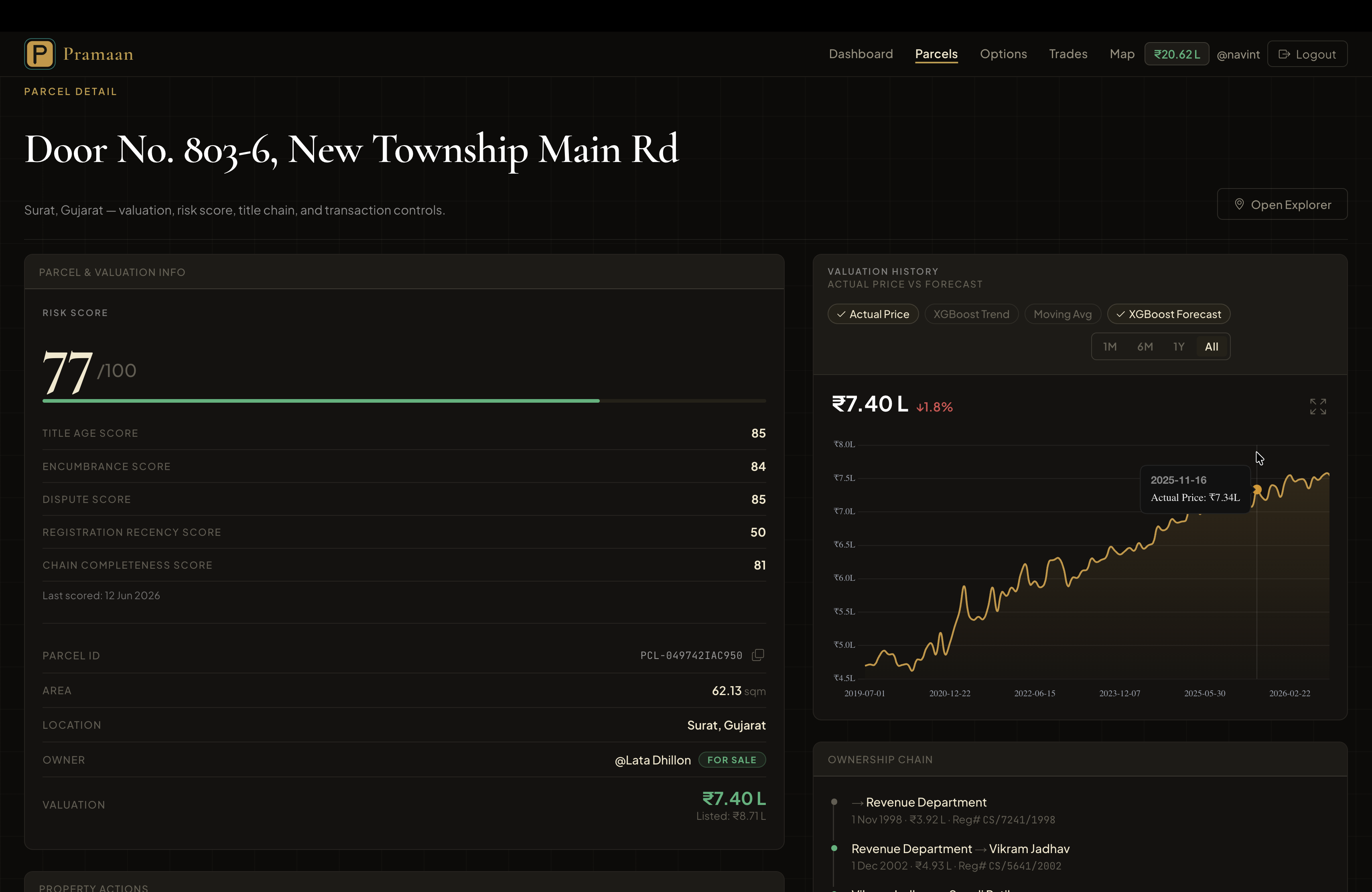
Task: Click the Pramaan logo icon
Action: pos(40,54)
